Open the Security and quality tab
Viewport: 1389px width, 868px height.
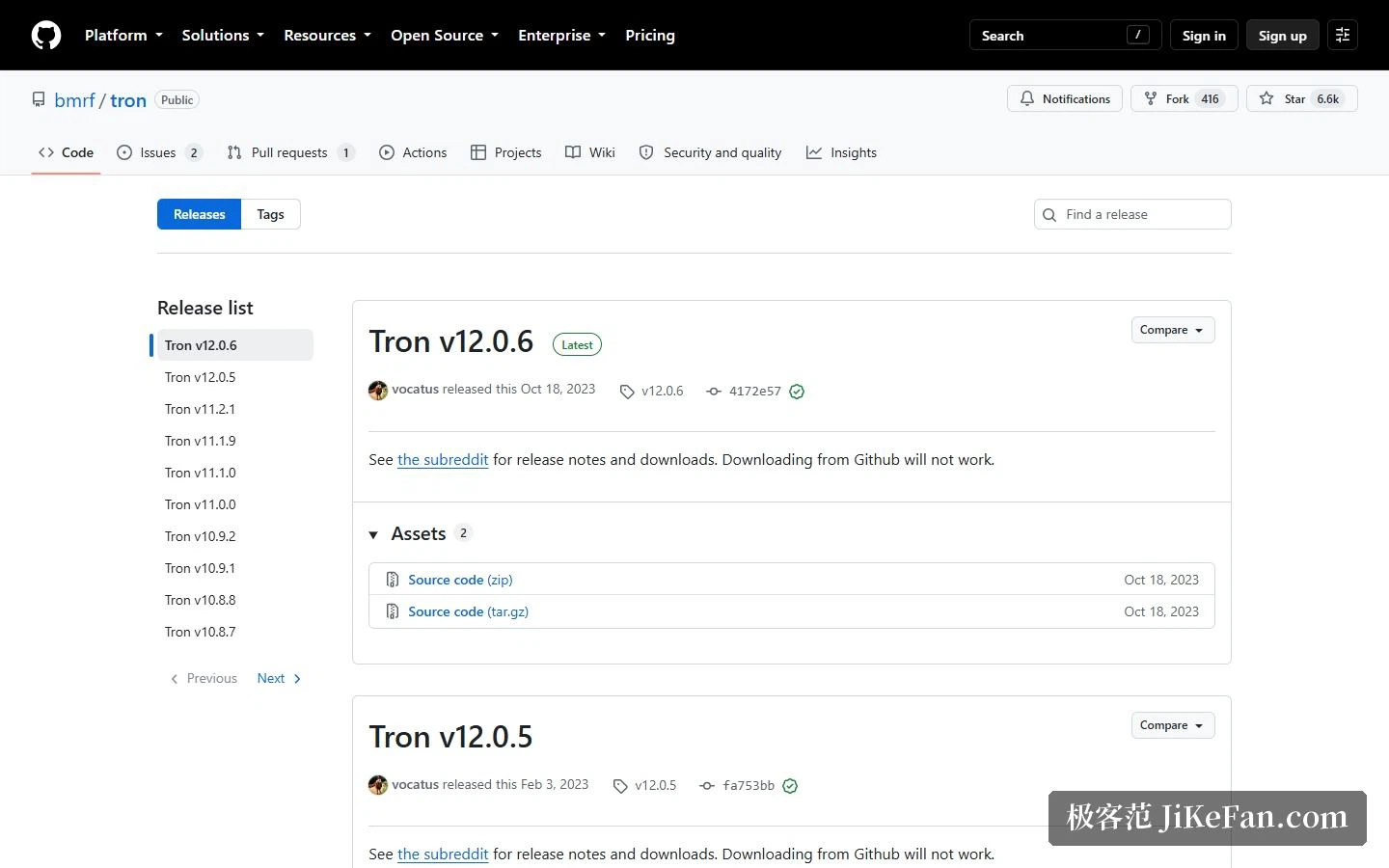click(710, 152)
